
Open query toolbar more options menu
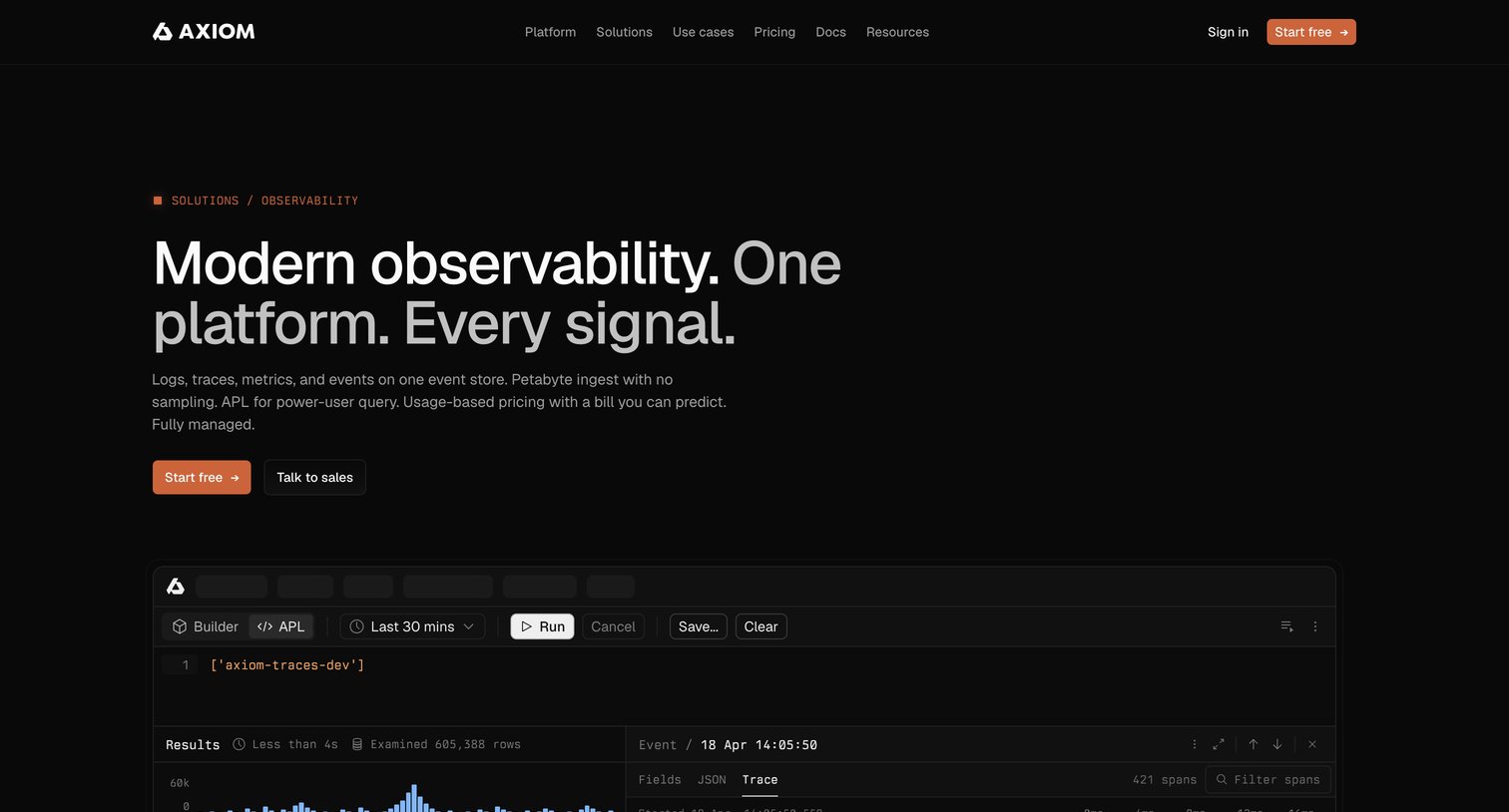[1315, 626]
